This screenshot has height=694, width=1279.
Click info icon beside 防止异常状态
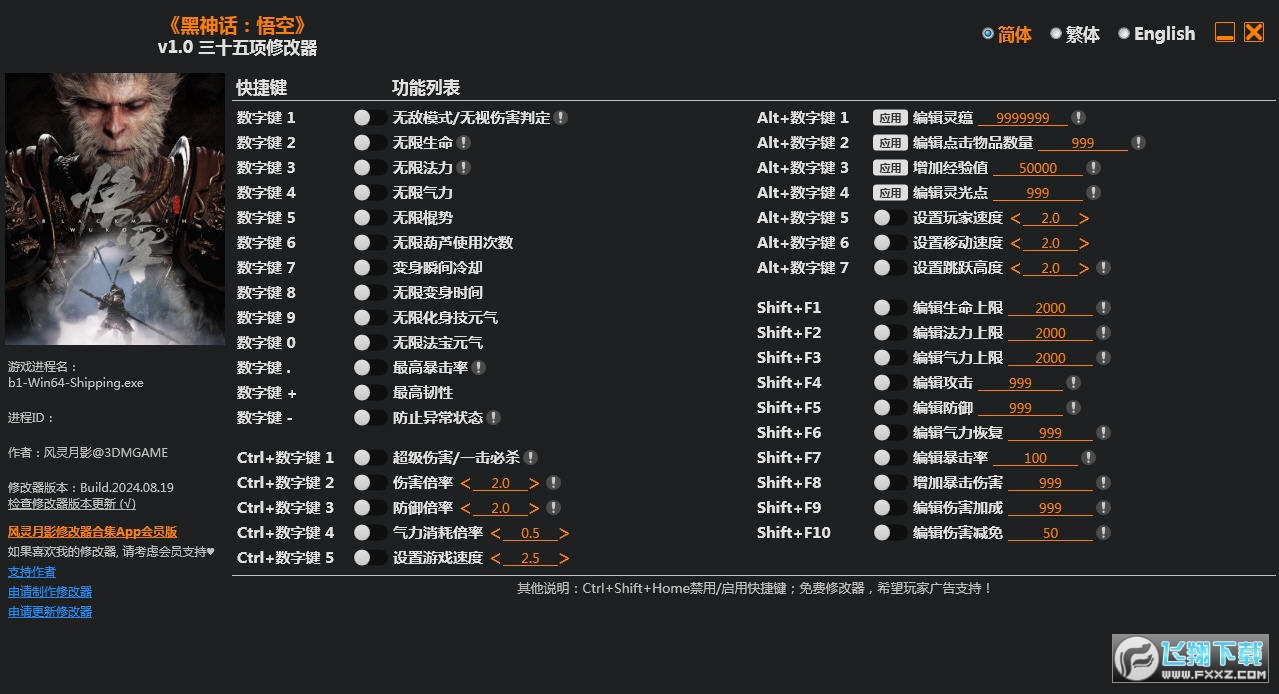pos(493,418)
